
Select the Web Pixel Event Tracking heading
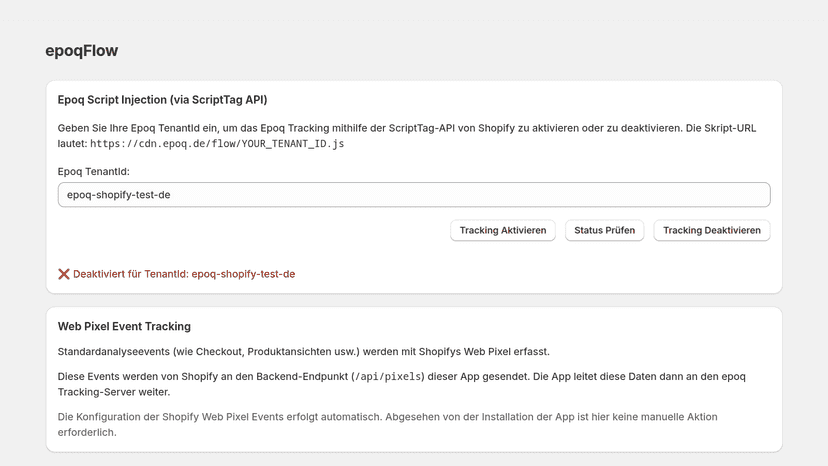tap(124, 327)
